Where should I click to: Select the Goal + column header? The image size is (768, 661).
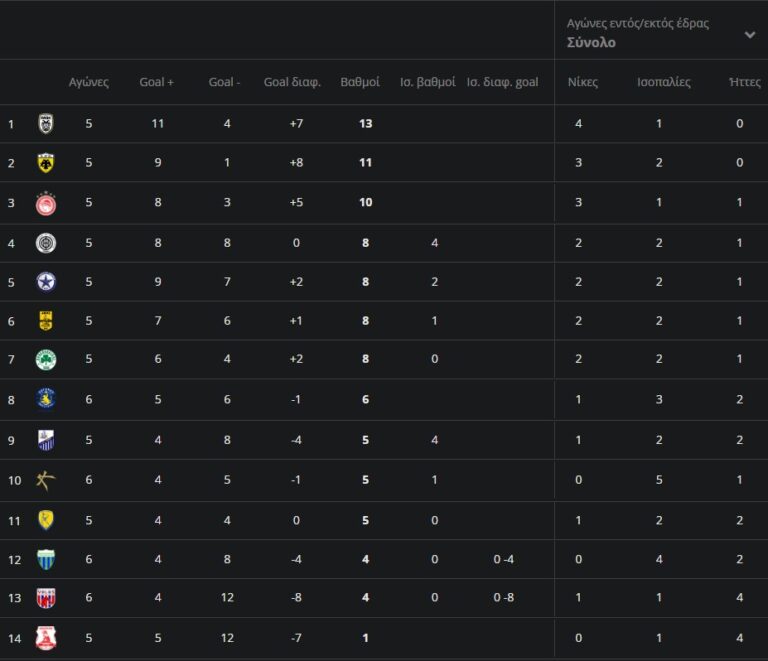pyautogui.click(x=157, y=83)
